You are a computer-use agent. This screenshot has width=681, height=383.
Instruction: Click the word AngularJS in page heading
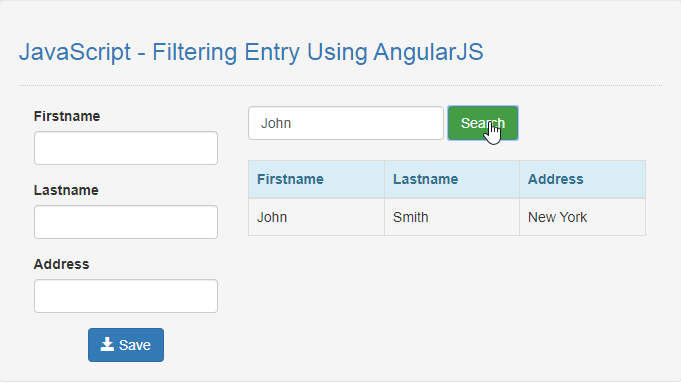click(x=428, y=53)
